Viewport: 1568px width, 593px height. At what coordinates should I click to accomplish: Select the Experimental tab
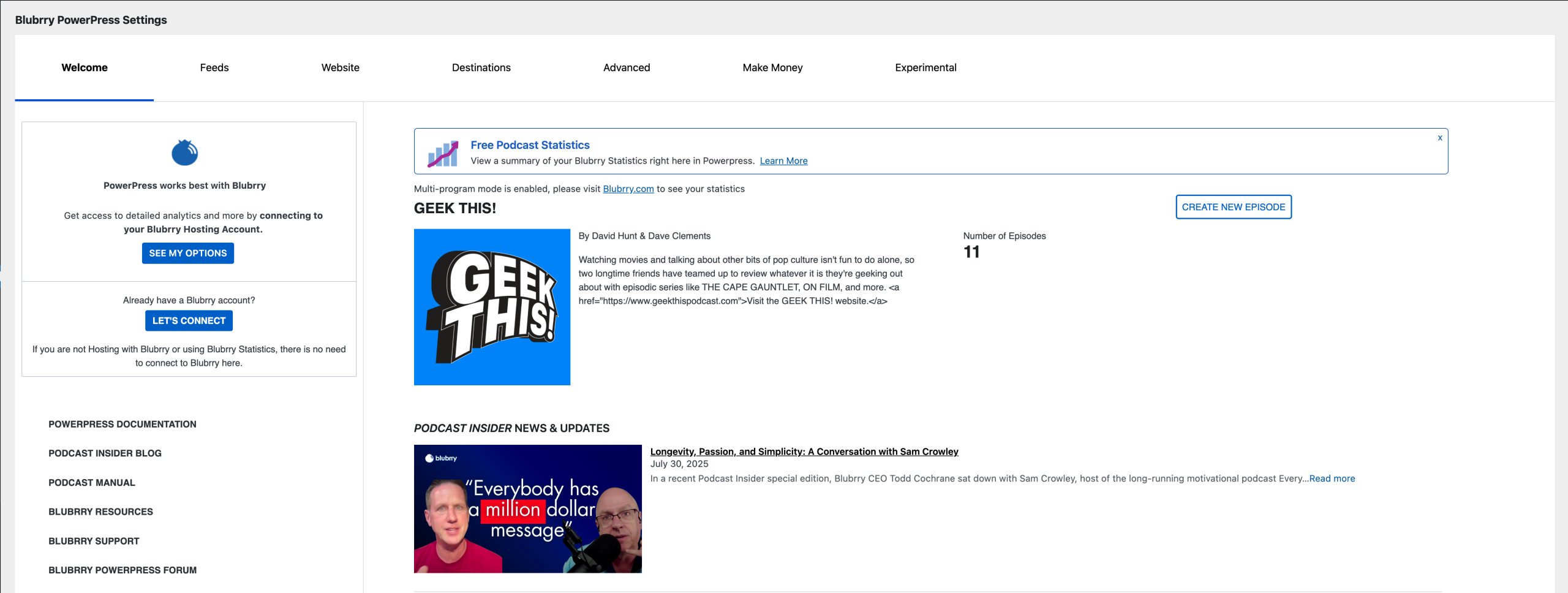tap(925, 67)
